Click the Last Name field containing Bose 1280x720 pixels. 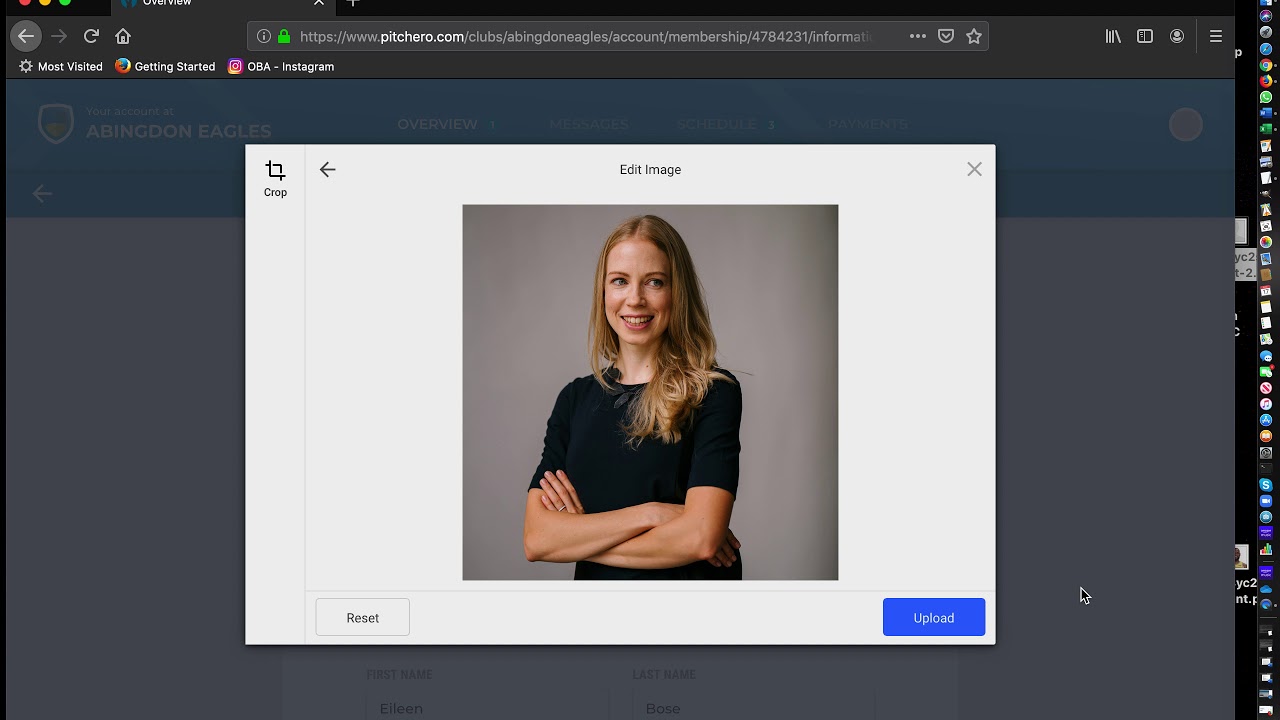tap(753, 707)
